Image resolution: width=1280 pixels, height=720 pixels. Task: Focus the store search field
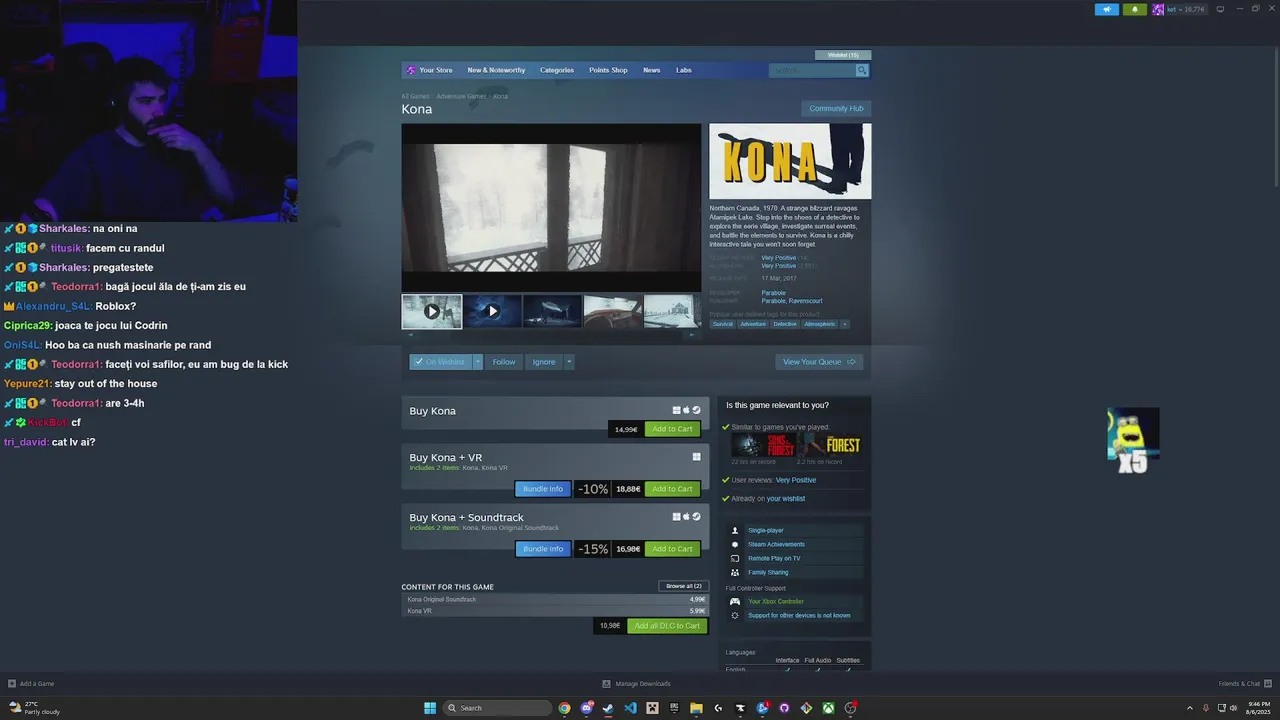[812, 70]
